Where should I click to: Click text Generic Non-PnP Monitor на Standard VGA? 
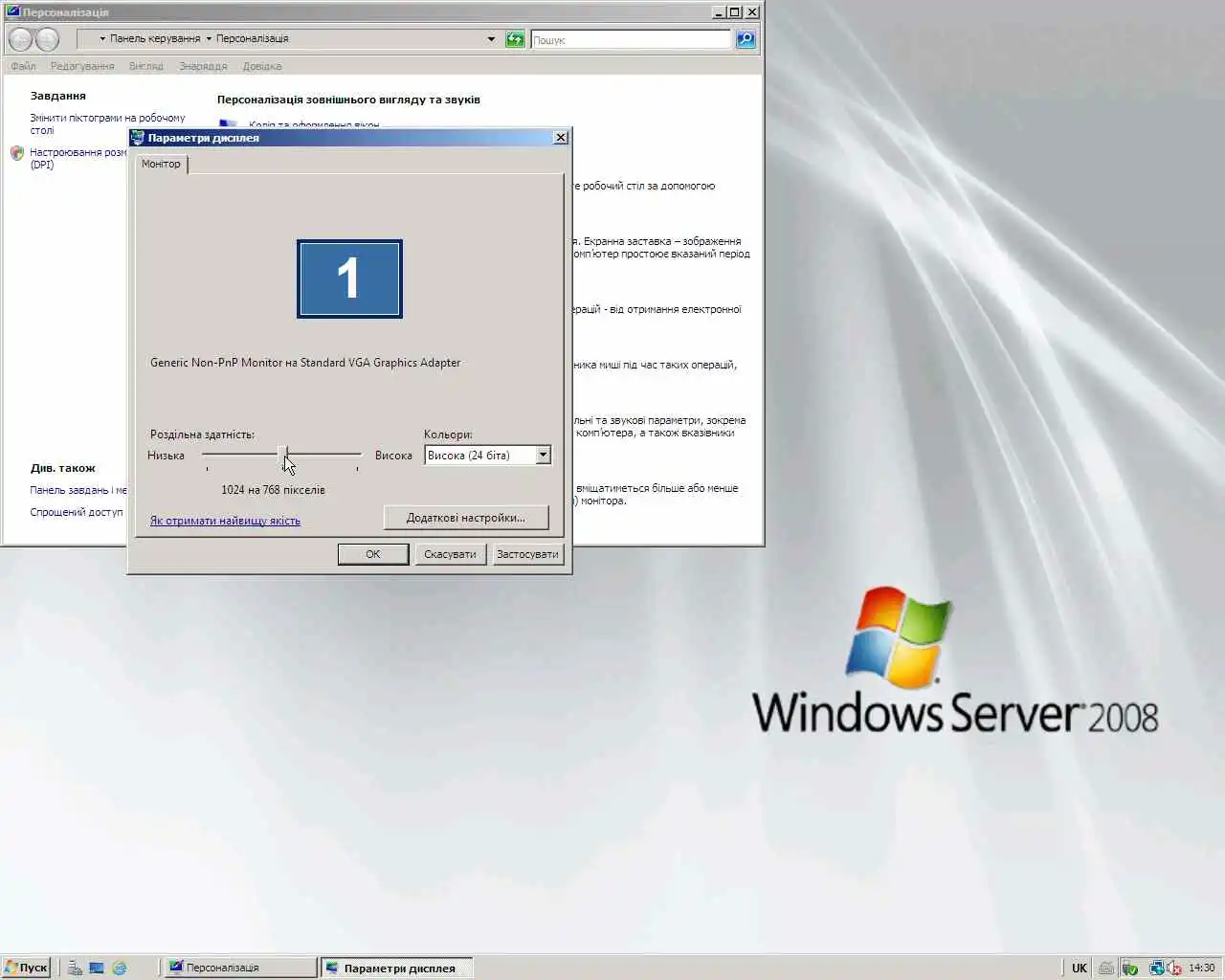click(305, 363)
